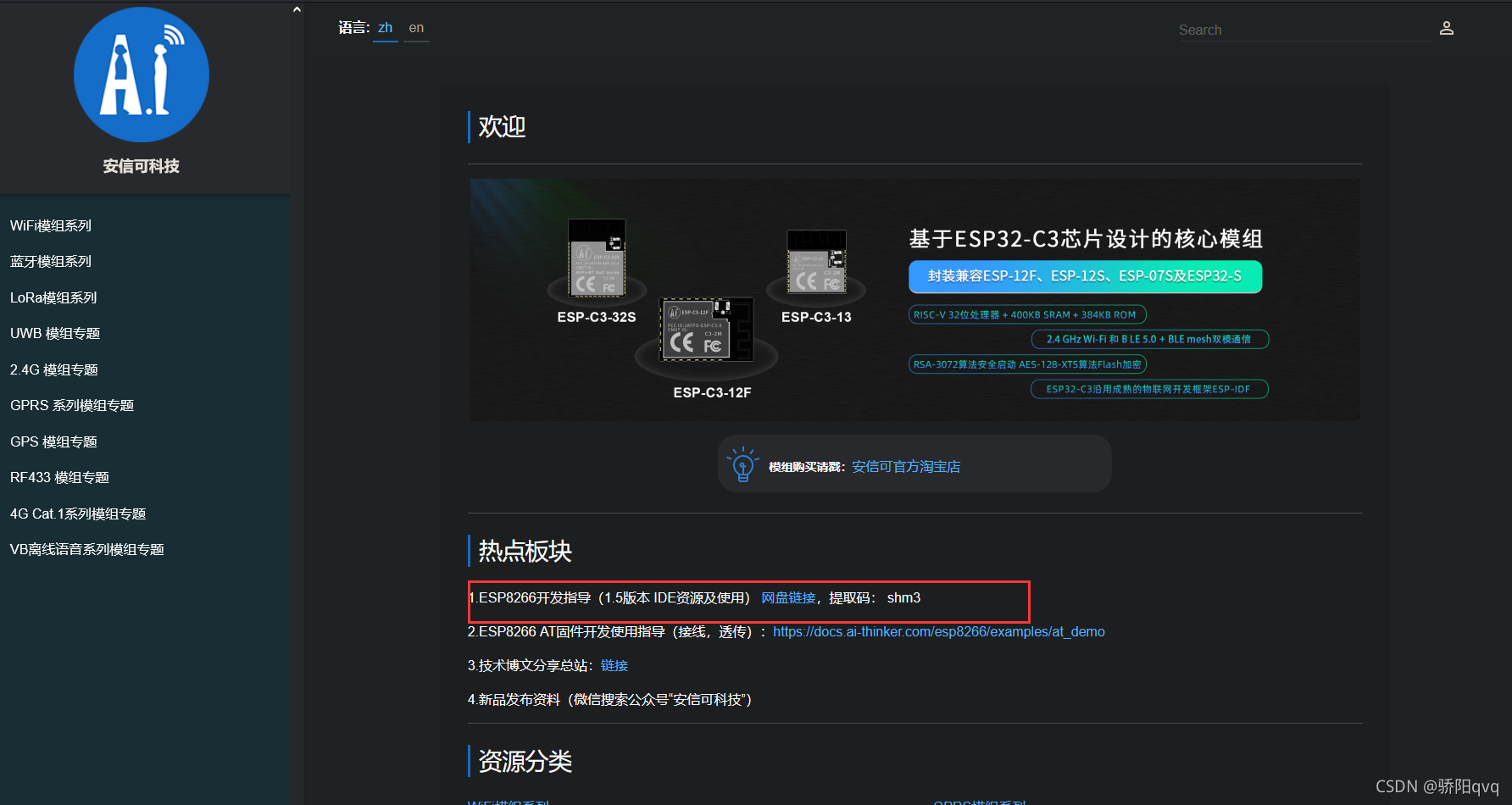Open 2.4G 模组专题 in the sidebar

54,369
